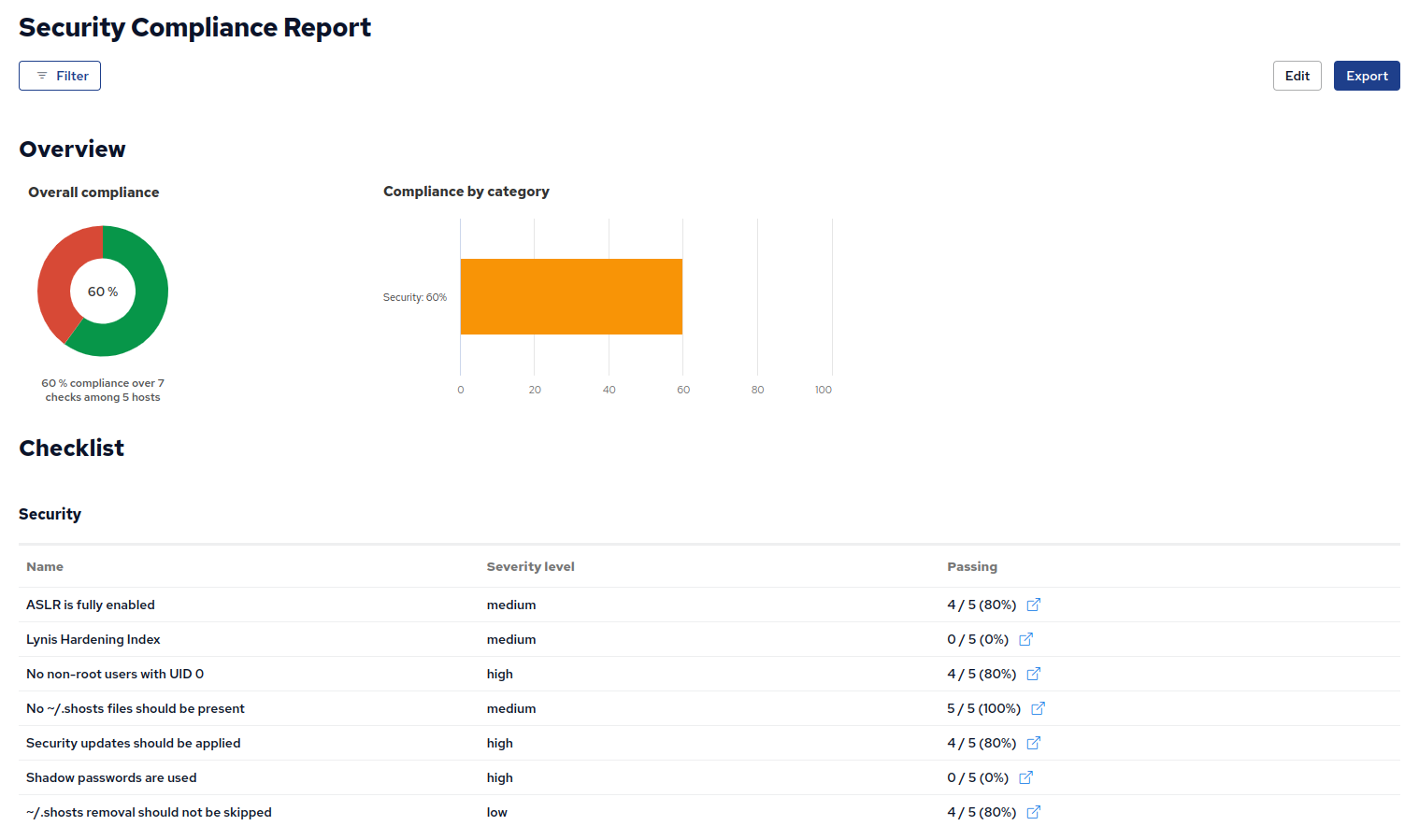Screen dimensions: 1419x840
Task: Click the Compliance by category title
Action: 466,191
